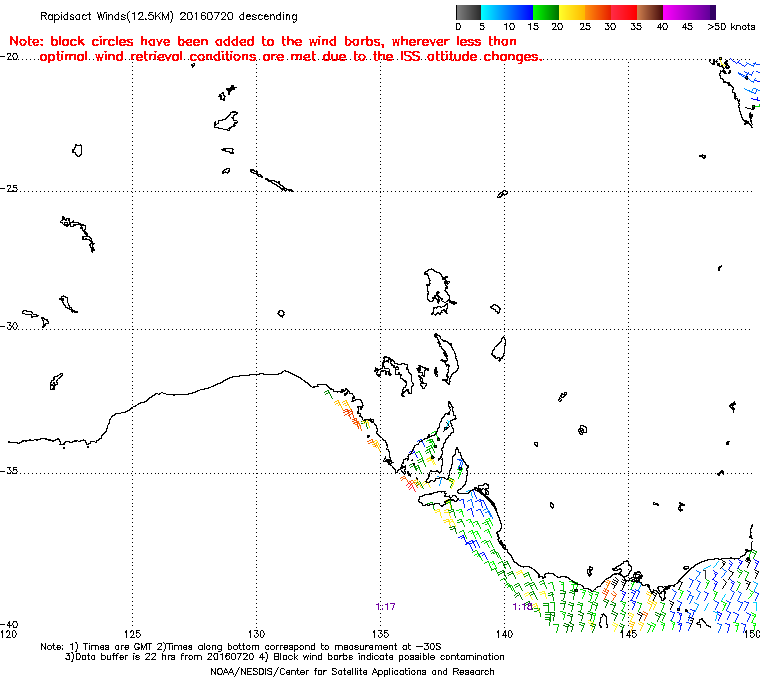The height and width of the screenshot is (688, 760).
Task: Pick the magenta 40–45 knot legend swatch
Action: coord(676,12)
